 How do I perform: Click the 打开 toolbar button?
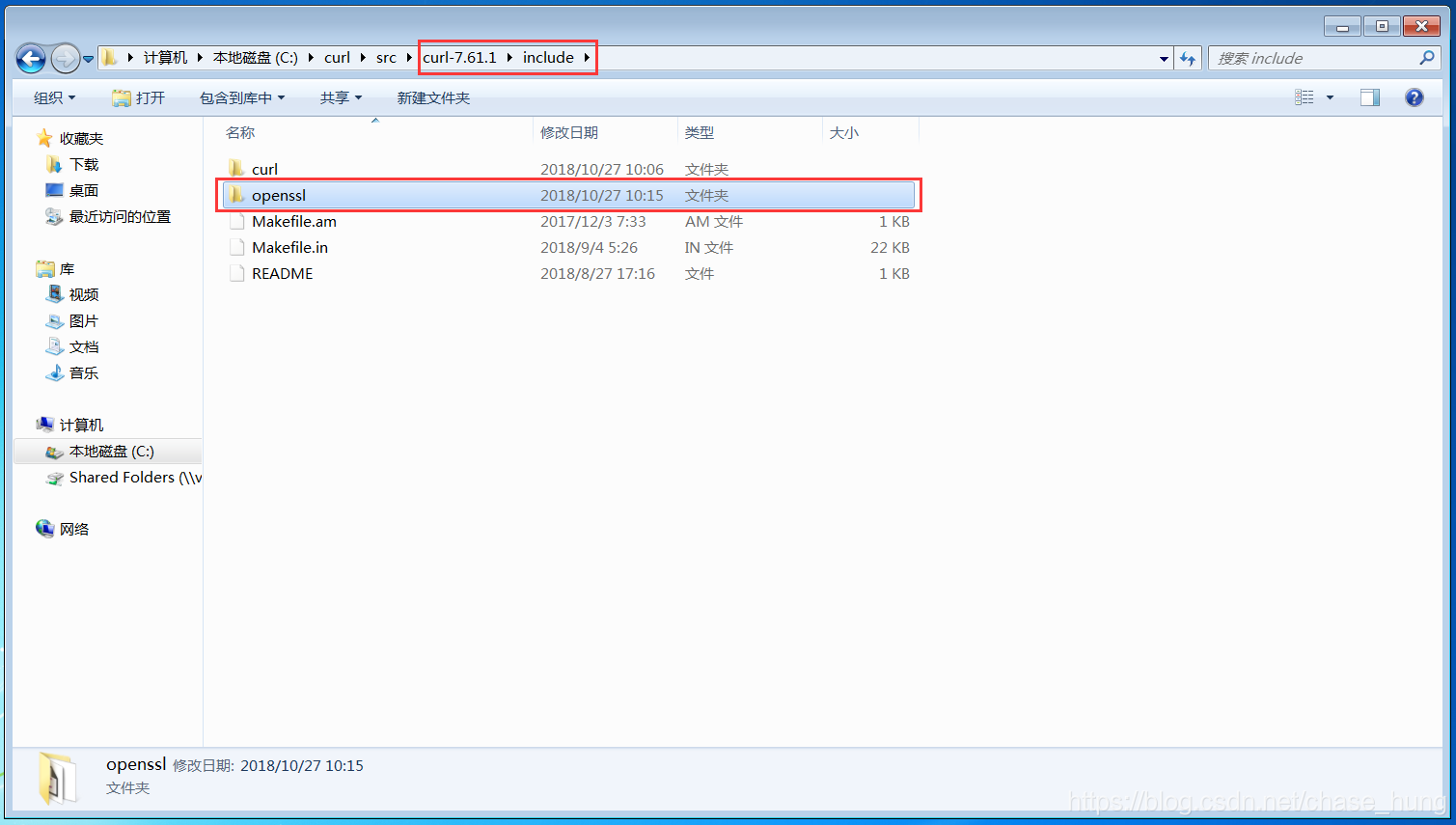tap(138, 97)
